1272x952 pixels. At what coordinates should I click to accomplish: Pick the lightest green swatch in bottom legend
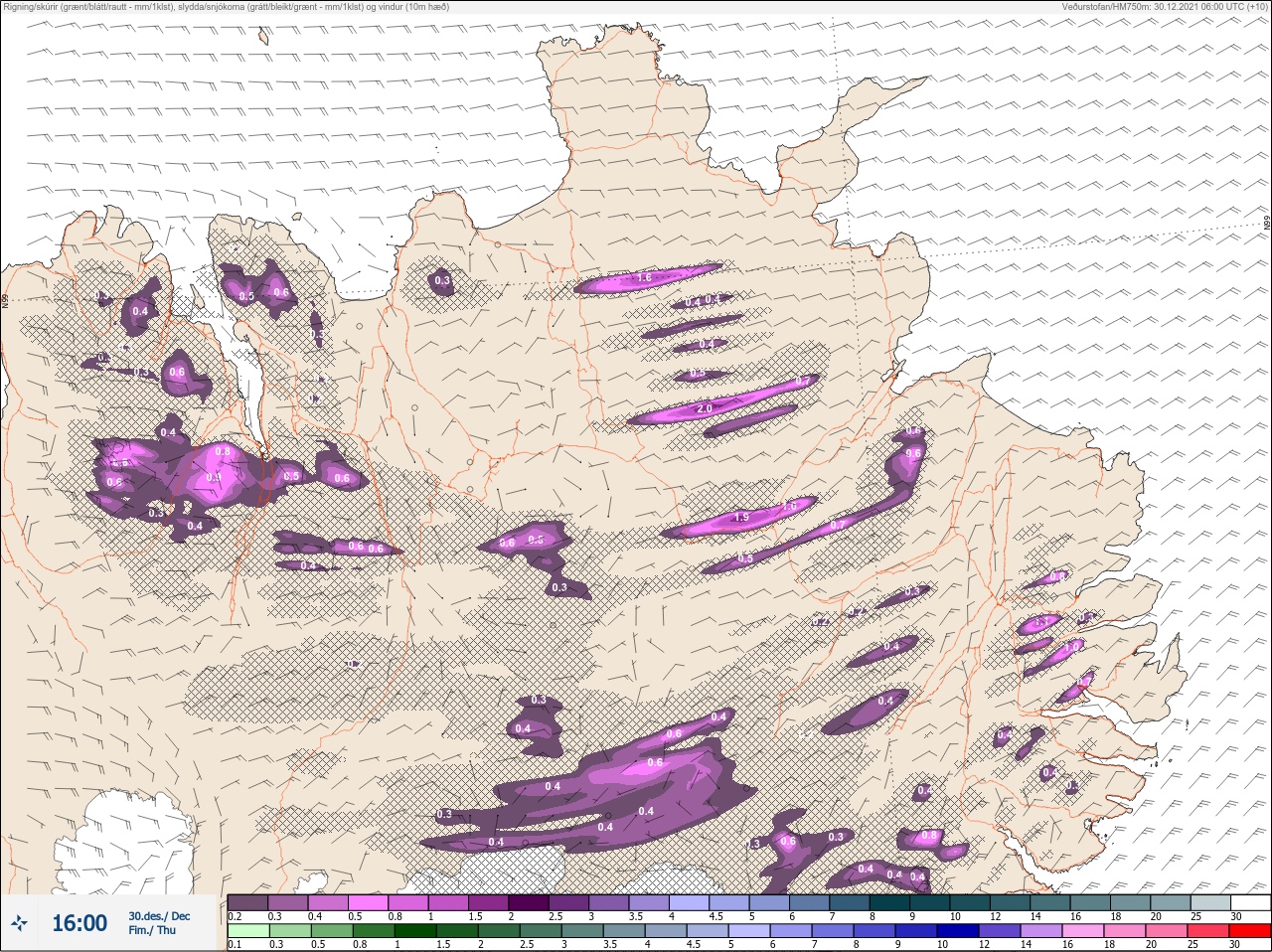[247, 932]
